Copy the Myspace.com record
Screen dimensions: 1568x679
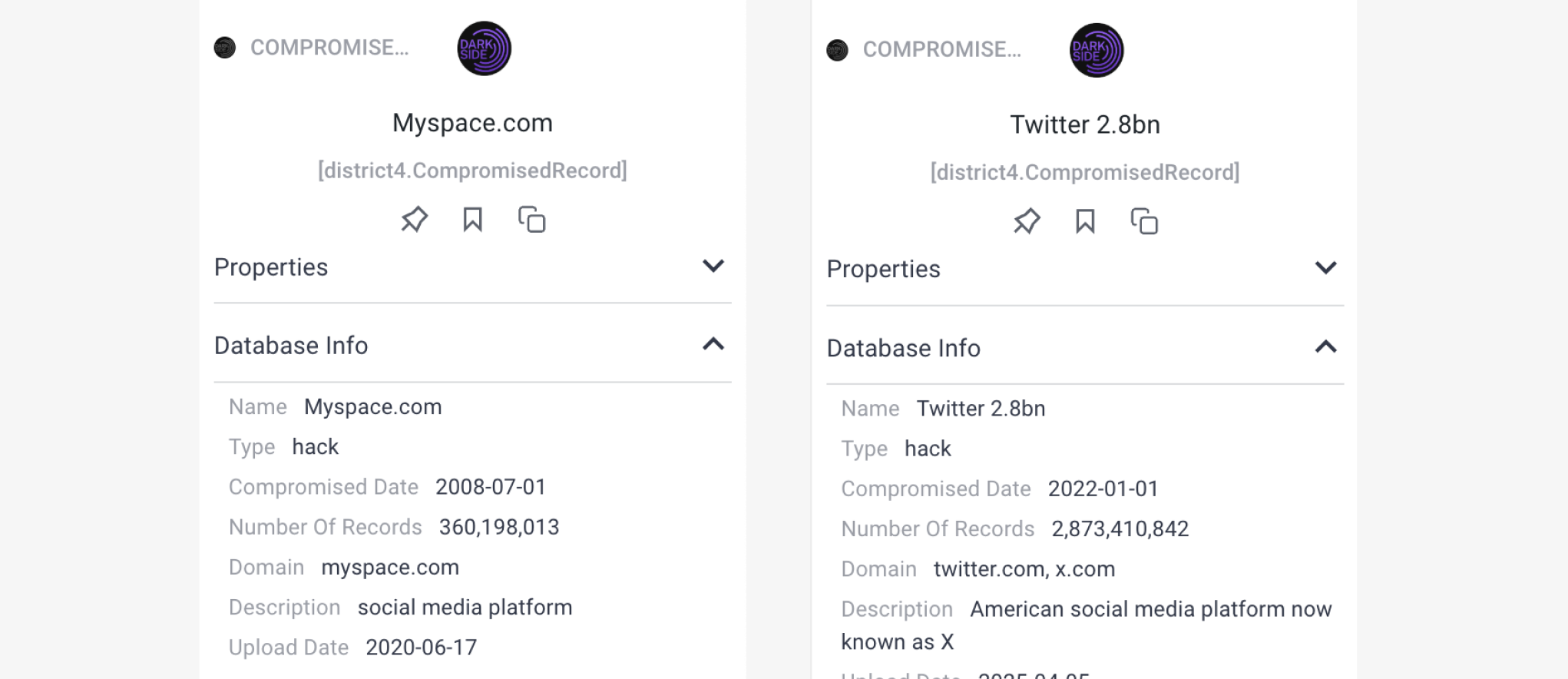[531, 220]
